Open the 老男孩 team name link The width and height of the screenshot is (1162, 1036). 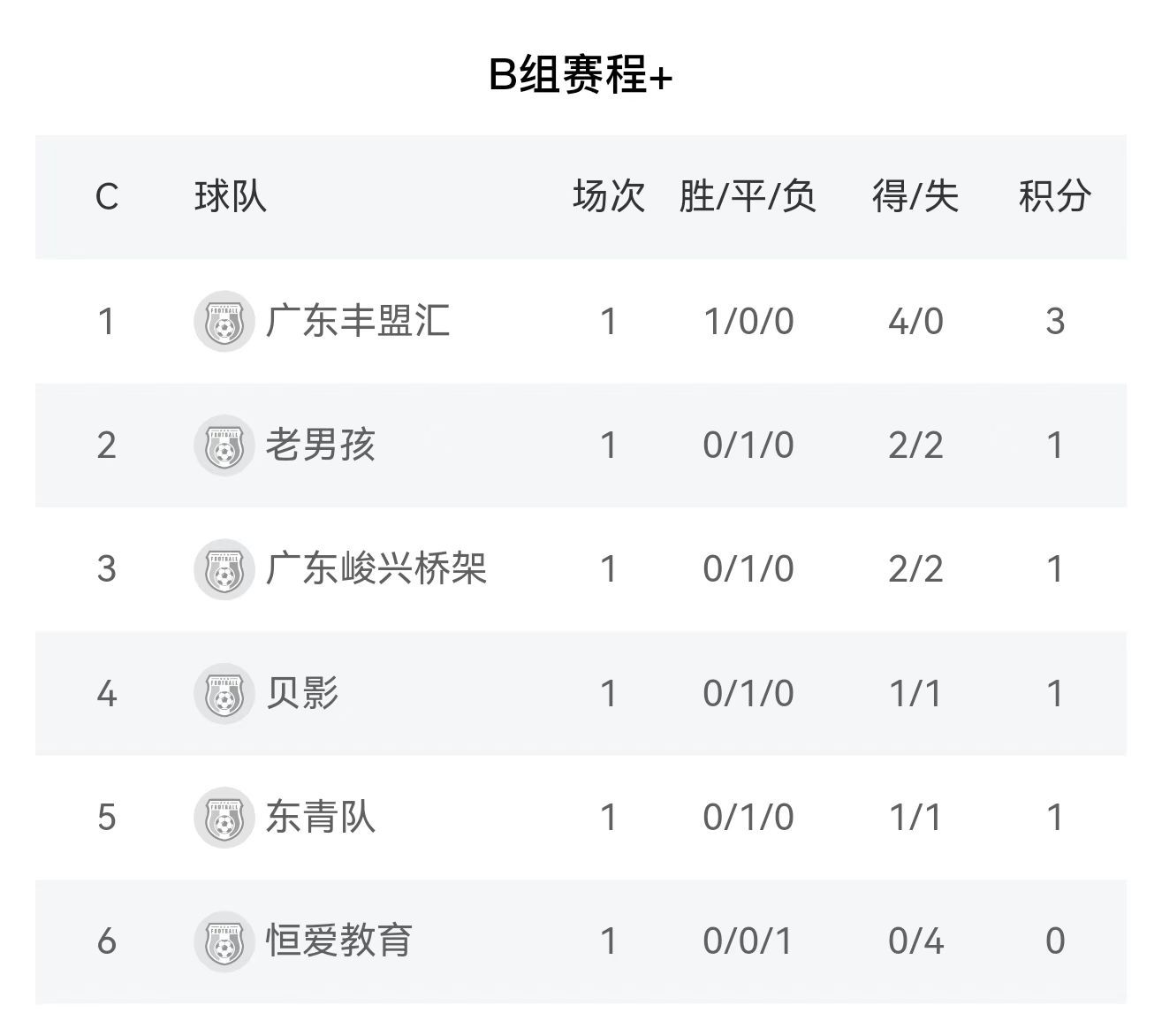321,445
